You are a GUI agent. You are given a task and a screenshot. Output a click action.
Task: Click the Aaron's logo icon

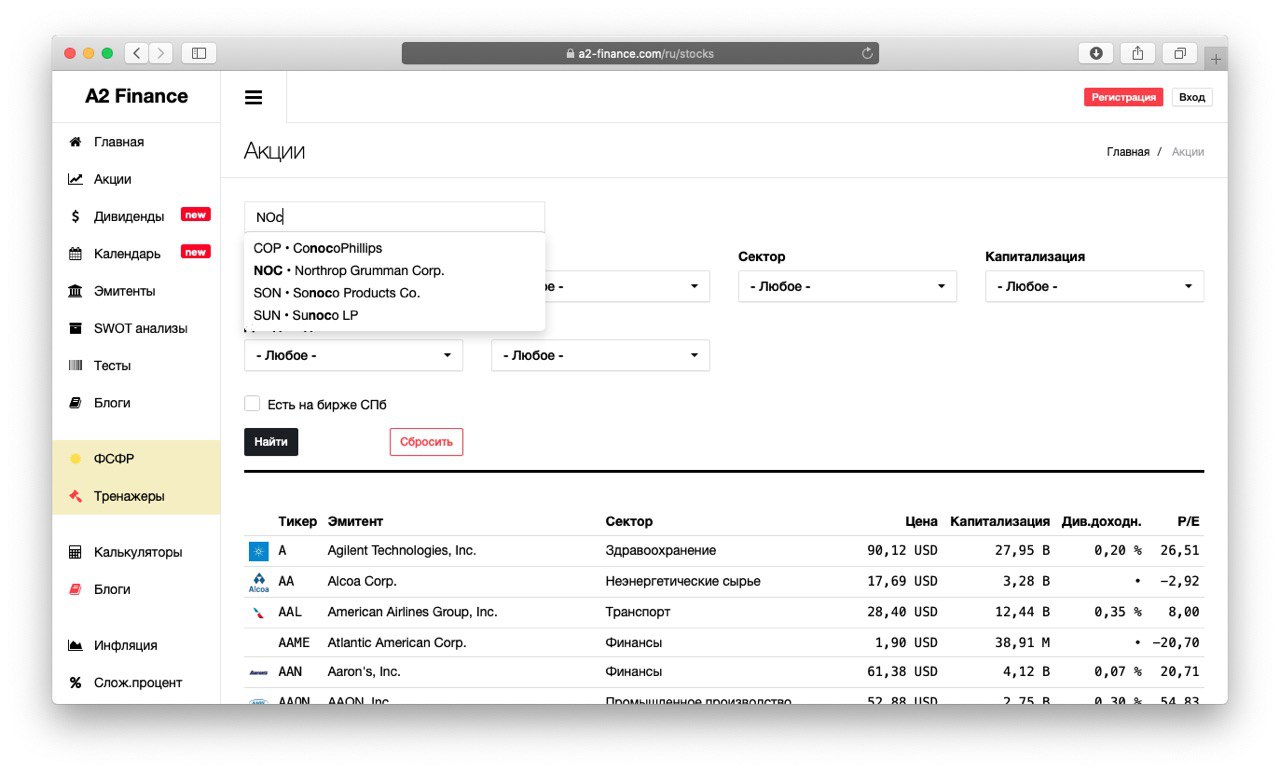click(x=259, y=672)
